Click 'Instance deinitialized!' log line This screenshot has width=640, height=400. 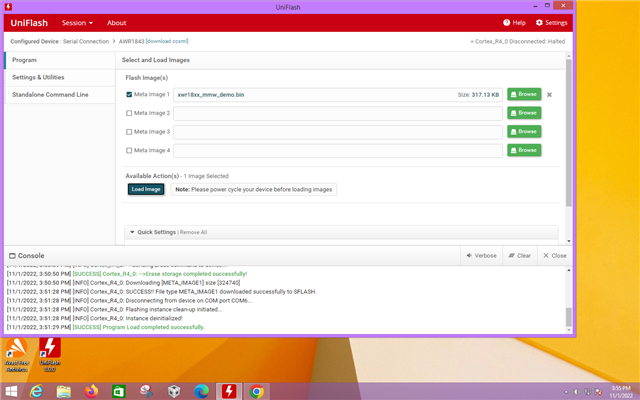point(95,318)
